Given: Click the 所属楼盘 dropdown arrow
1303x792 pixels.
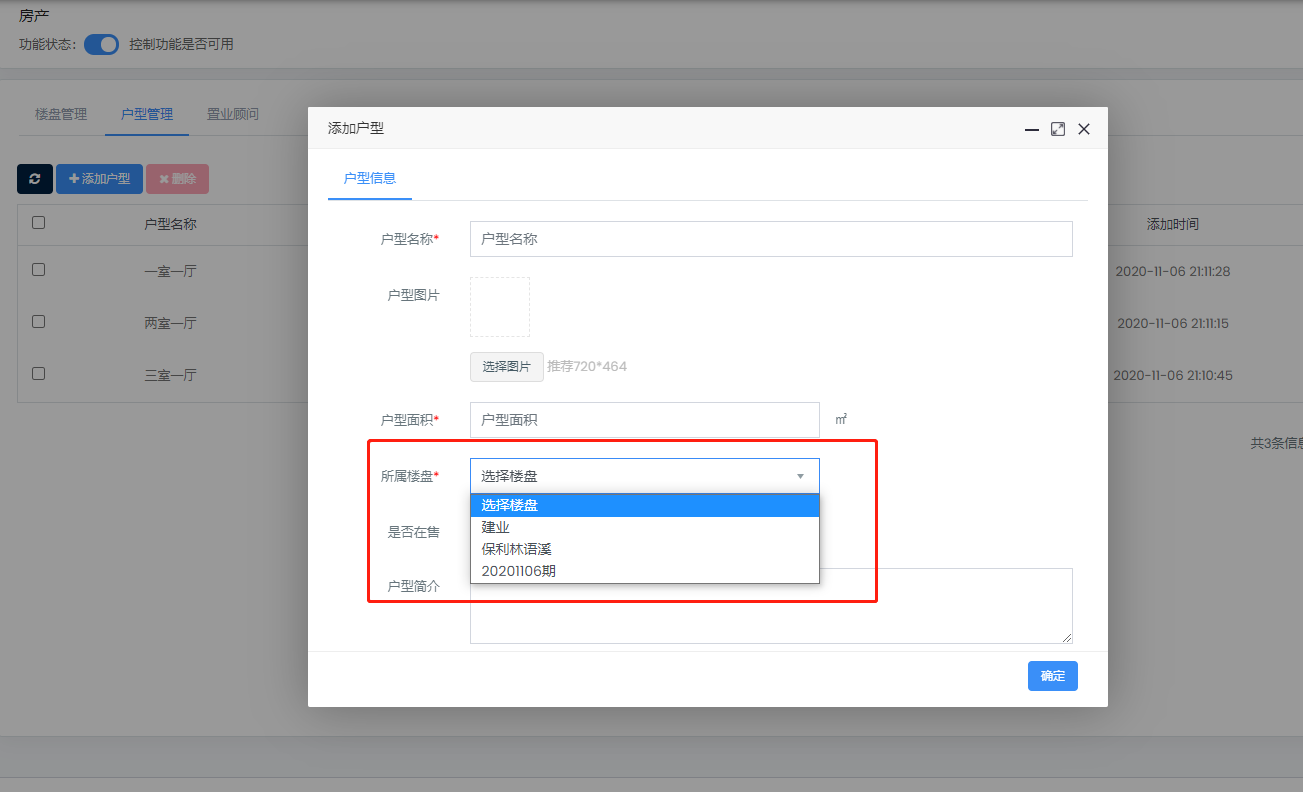Looking at the screenshot, I should 800,476.
